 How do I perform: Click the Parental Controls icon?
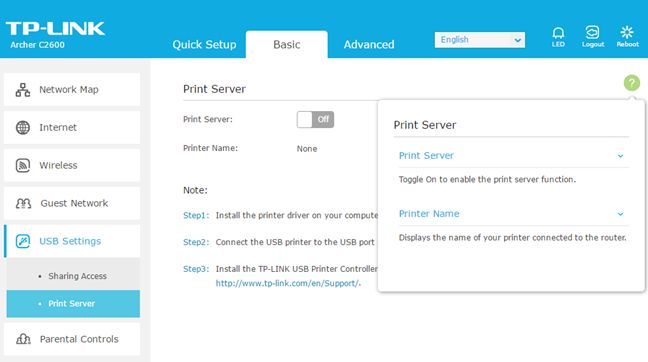pos(23,339)
